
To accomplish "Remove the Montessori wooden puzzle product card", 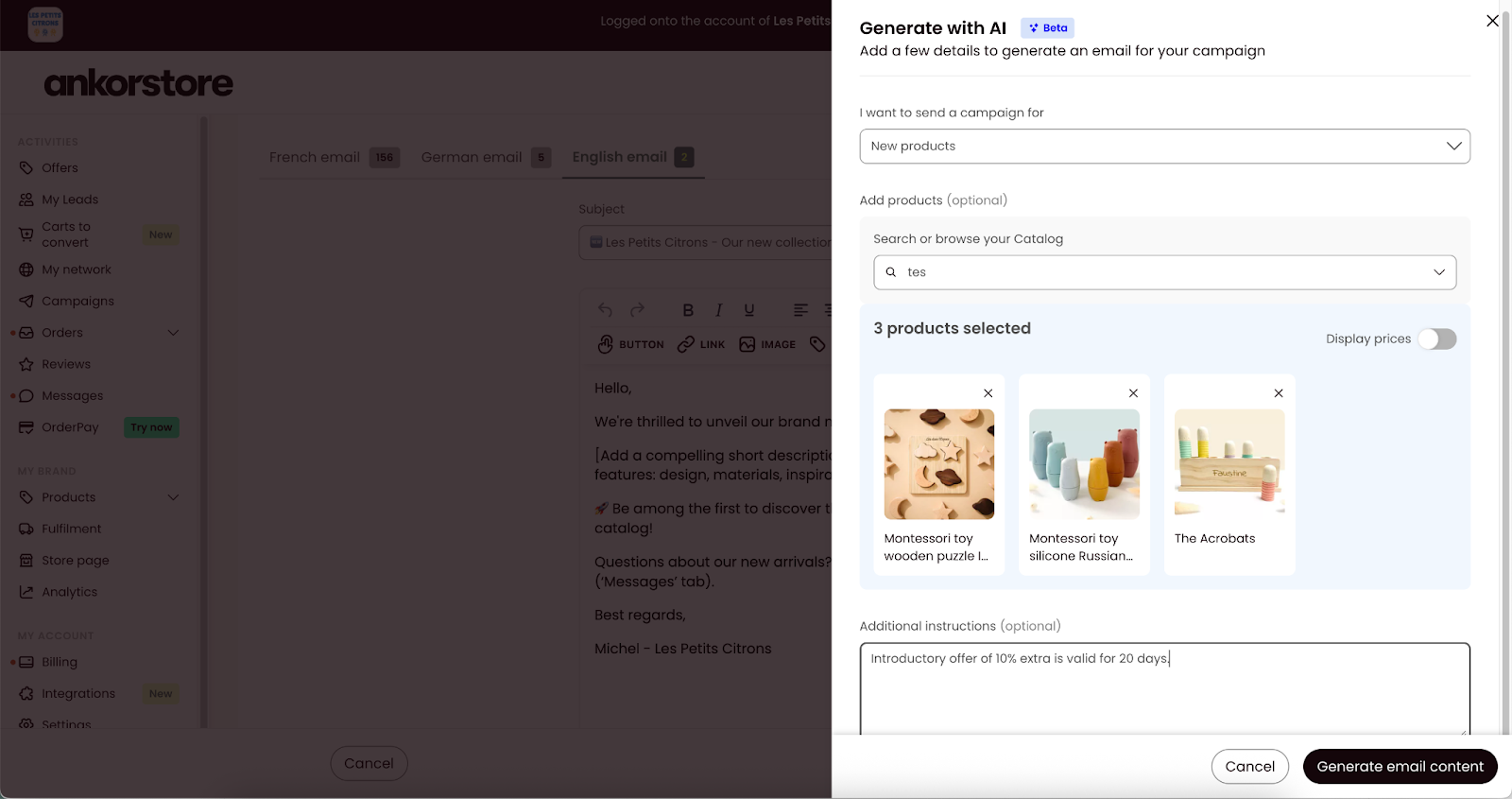I will point(988,393).
